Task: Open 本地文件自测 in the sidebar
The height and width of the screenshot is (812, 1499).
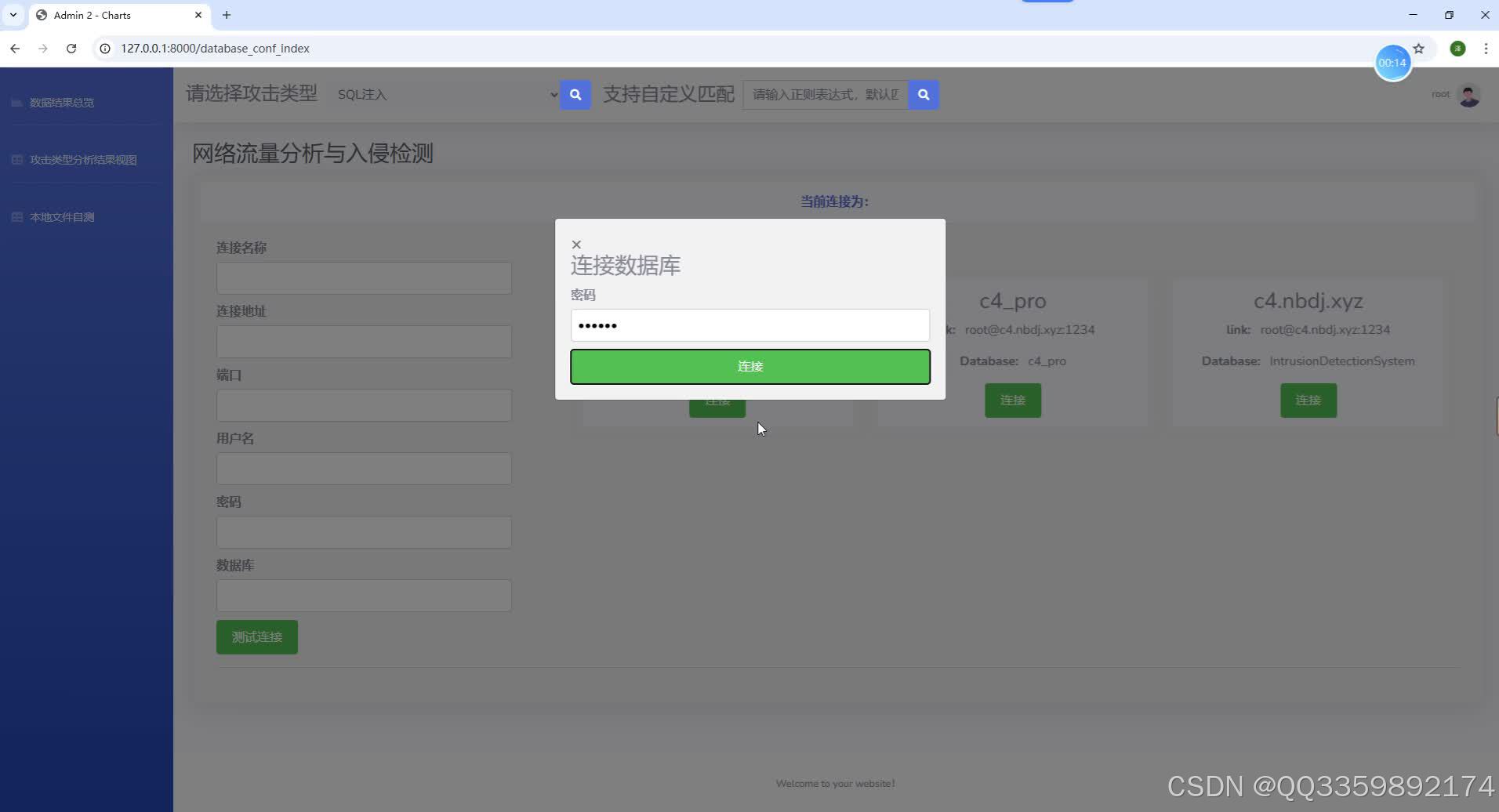Action: [x=60, y=216]
